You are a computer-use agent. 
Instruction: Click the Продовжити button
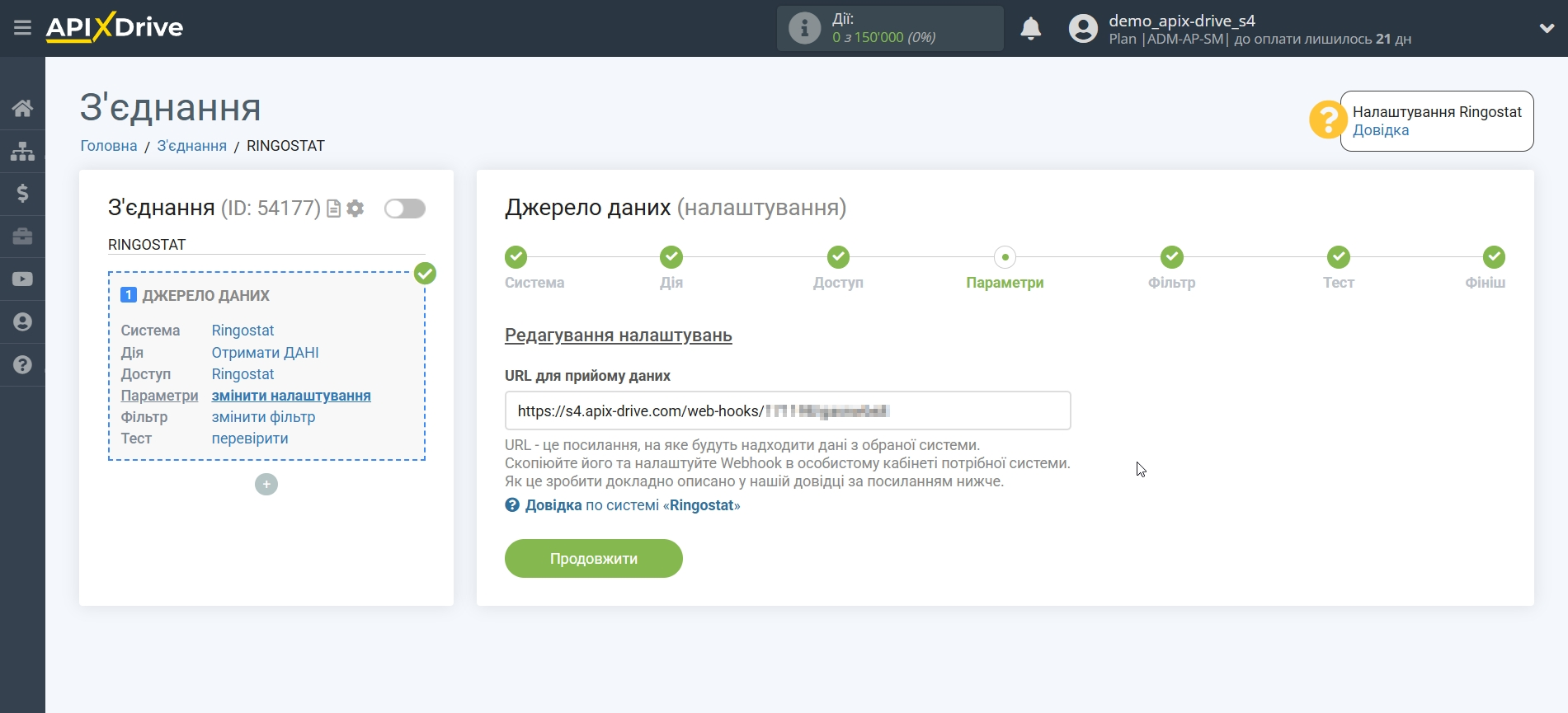coord(594,559)
